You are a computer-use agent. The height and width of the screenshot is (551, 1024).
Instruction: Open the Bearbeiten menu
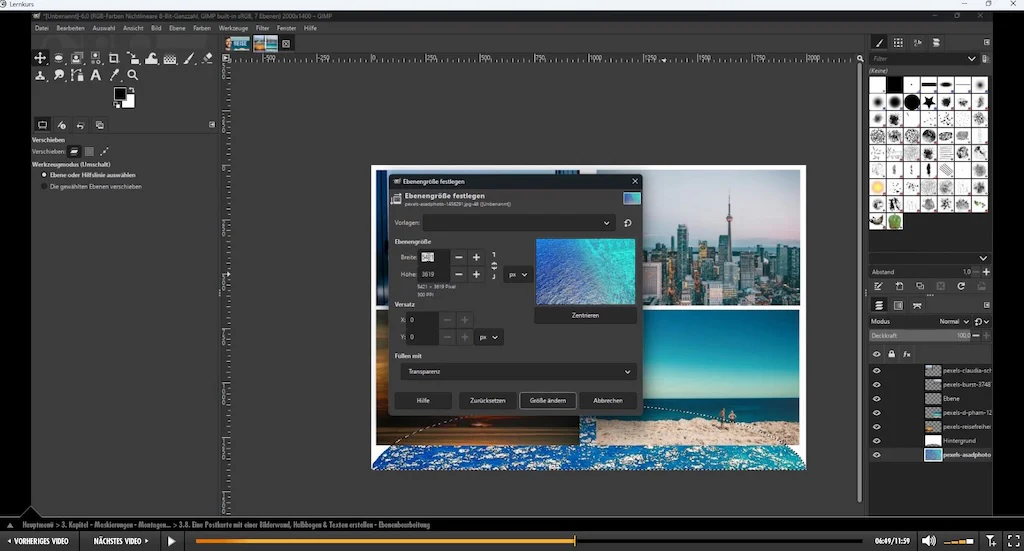(x=71, y=28)
